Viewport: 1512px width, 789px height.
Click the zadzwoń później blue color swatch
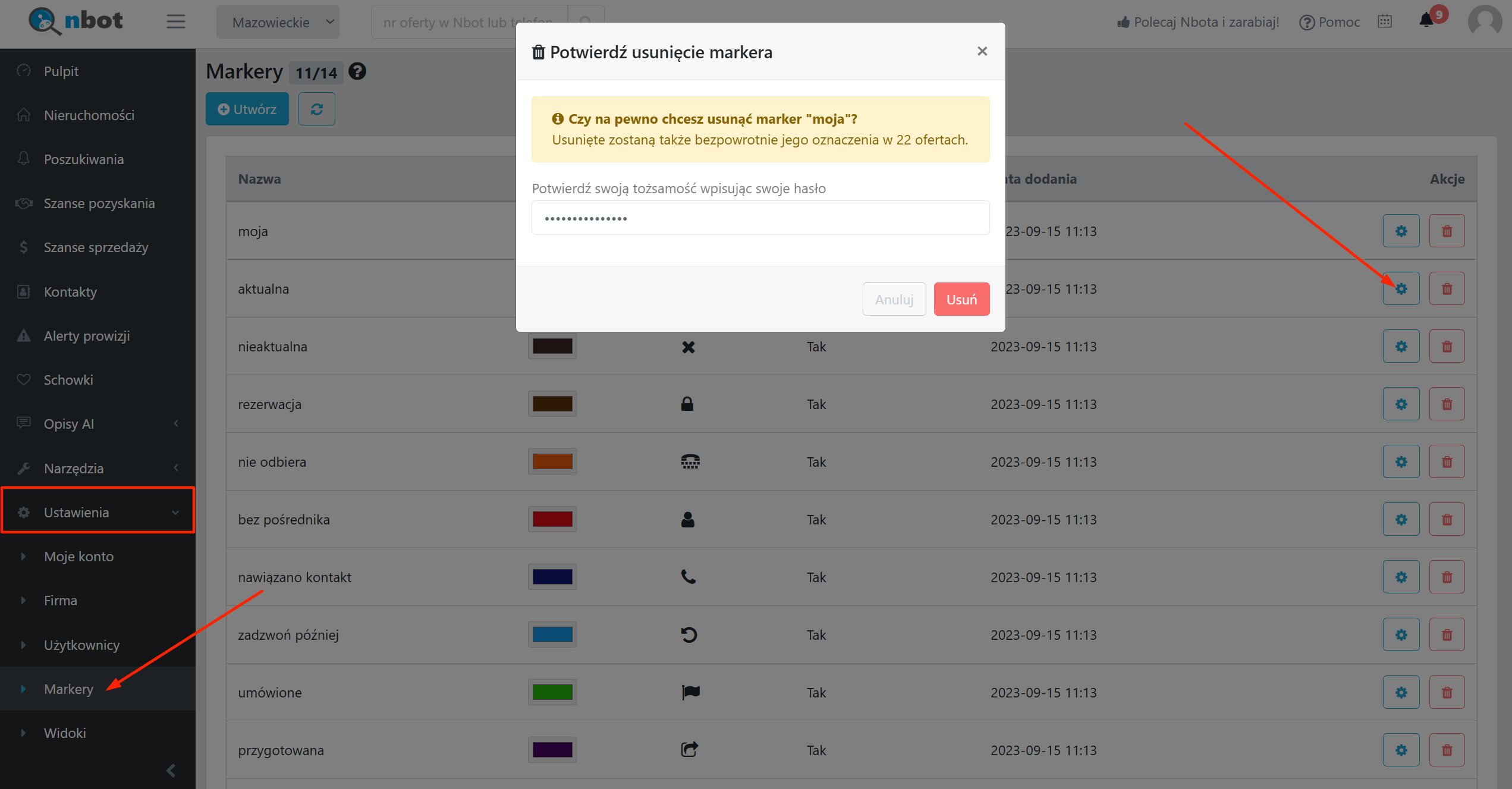tap(552, 634)
